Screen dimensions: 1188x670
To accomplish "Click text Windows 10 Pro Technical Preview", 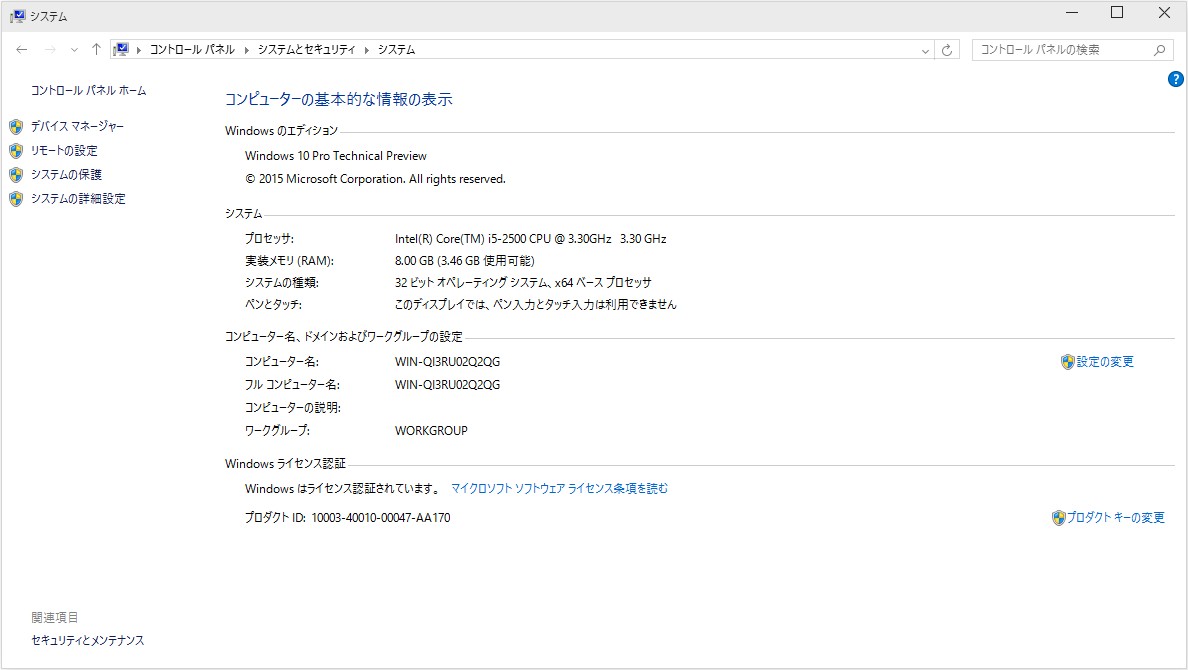I will coord(336,155).
